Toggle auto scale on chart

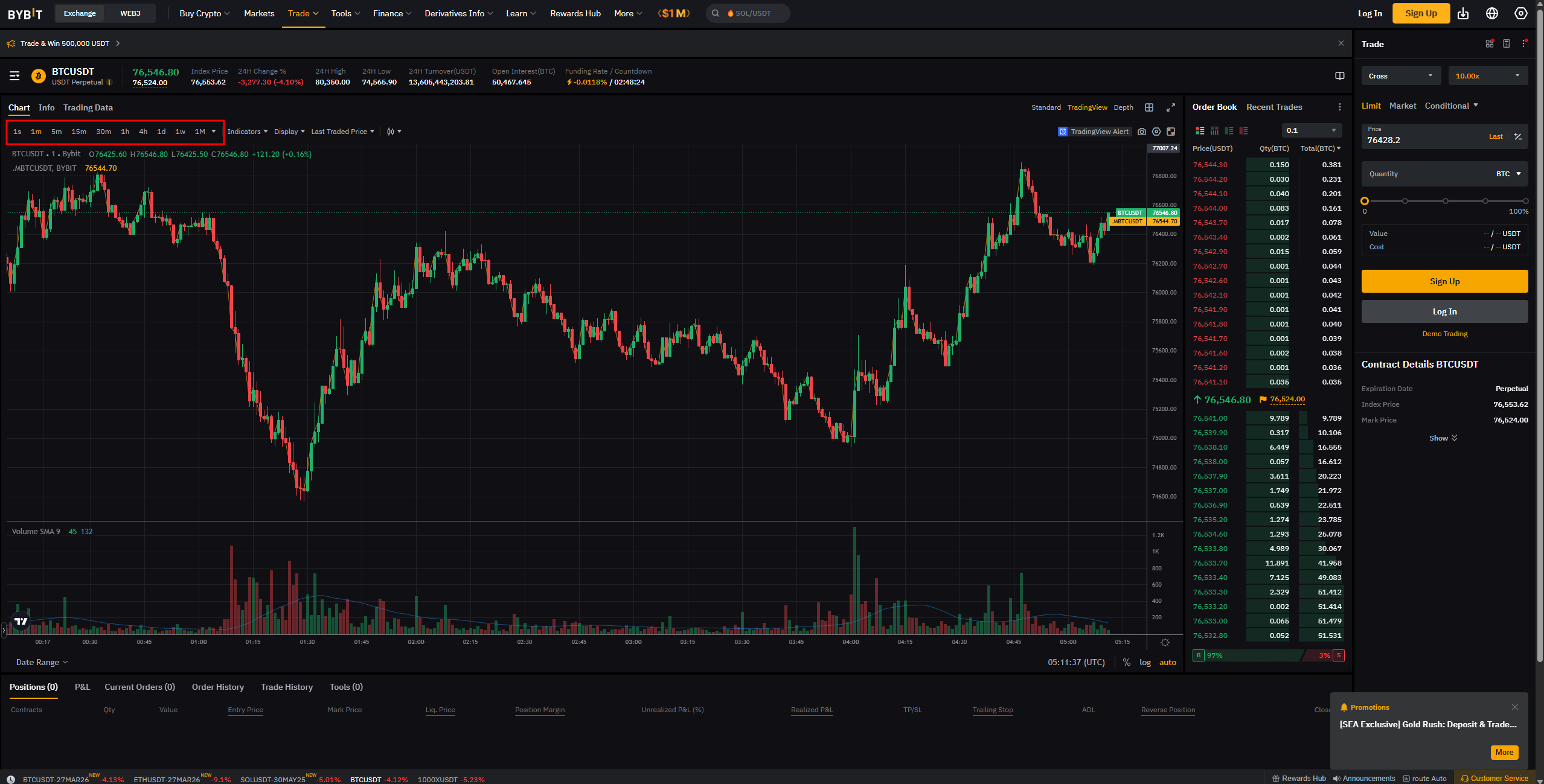point(1167,662)
